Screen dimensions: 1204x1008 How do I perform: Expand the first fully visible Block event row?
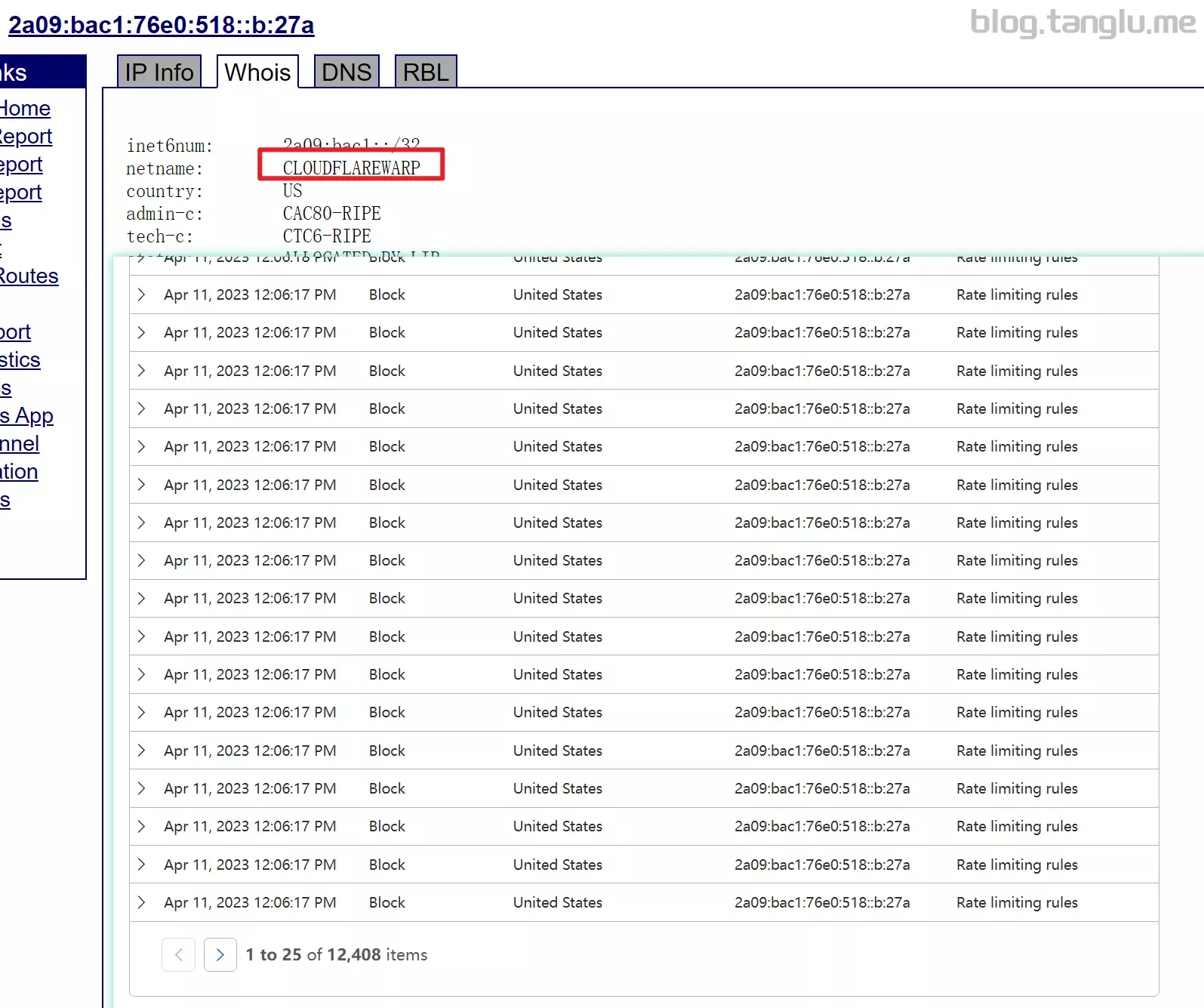click(x=141, y=295)
